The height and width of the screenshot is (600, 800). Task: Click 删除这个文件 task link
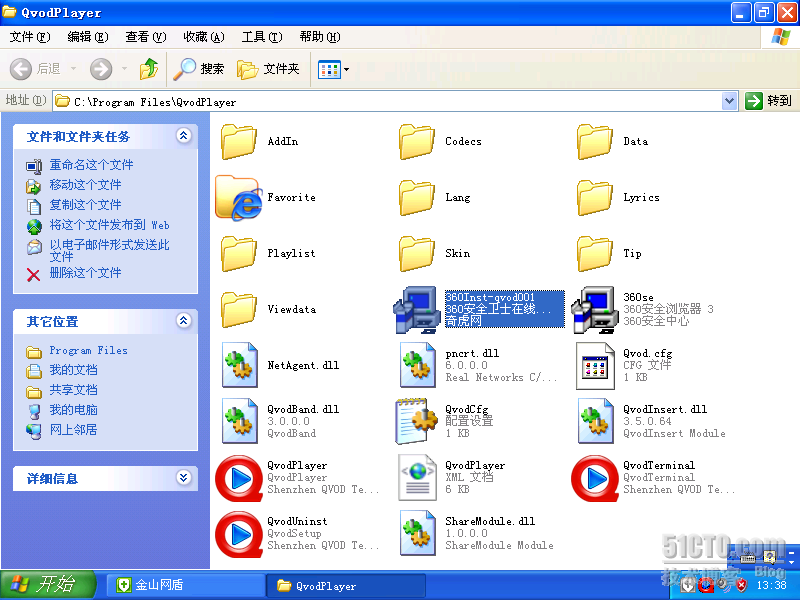85,273
